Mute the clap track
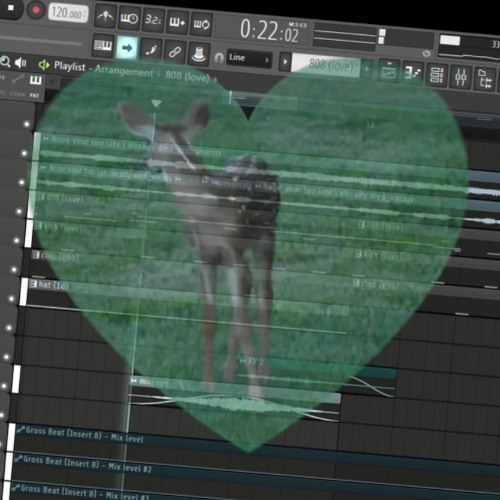Screen dimensions: 500x500 14,269
